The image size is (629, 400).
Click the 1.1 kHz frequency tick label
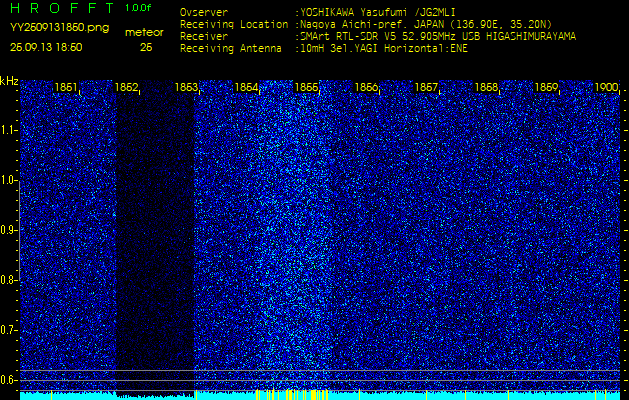[8, 130]
